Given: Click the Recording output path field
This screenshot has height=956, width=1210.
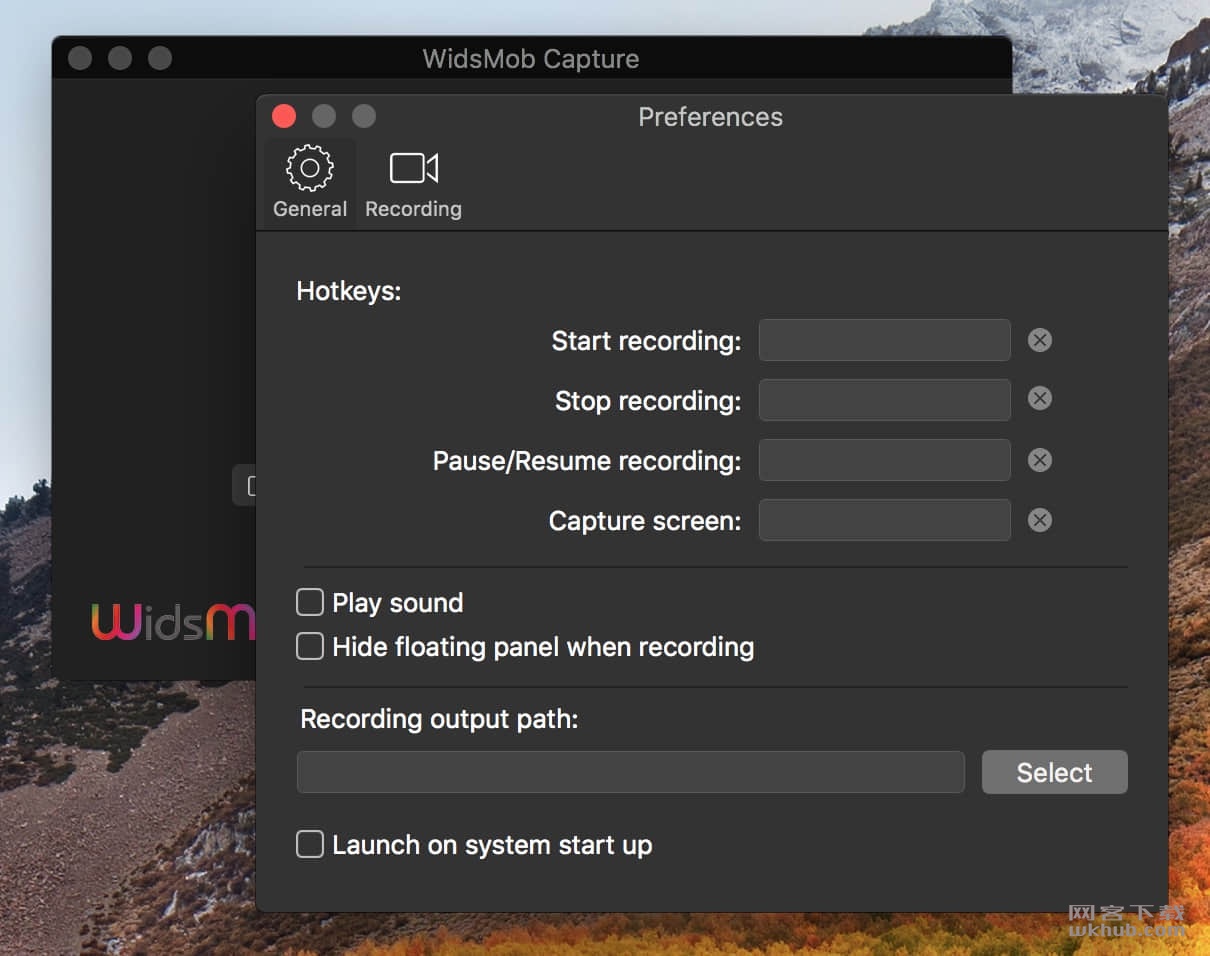Looking at the screenshot, I should click(631, 772).
